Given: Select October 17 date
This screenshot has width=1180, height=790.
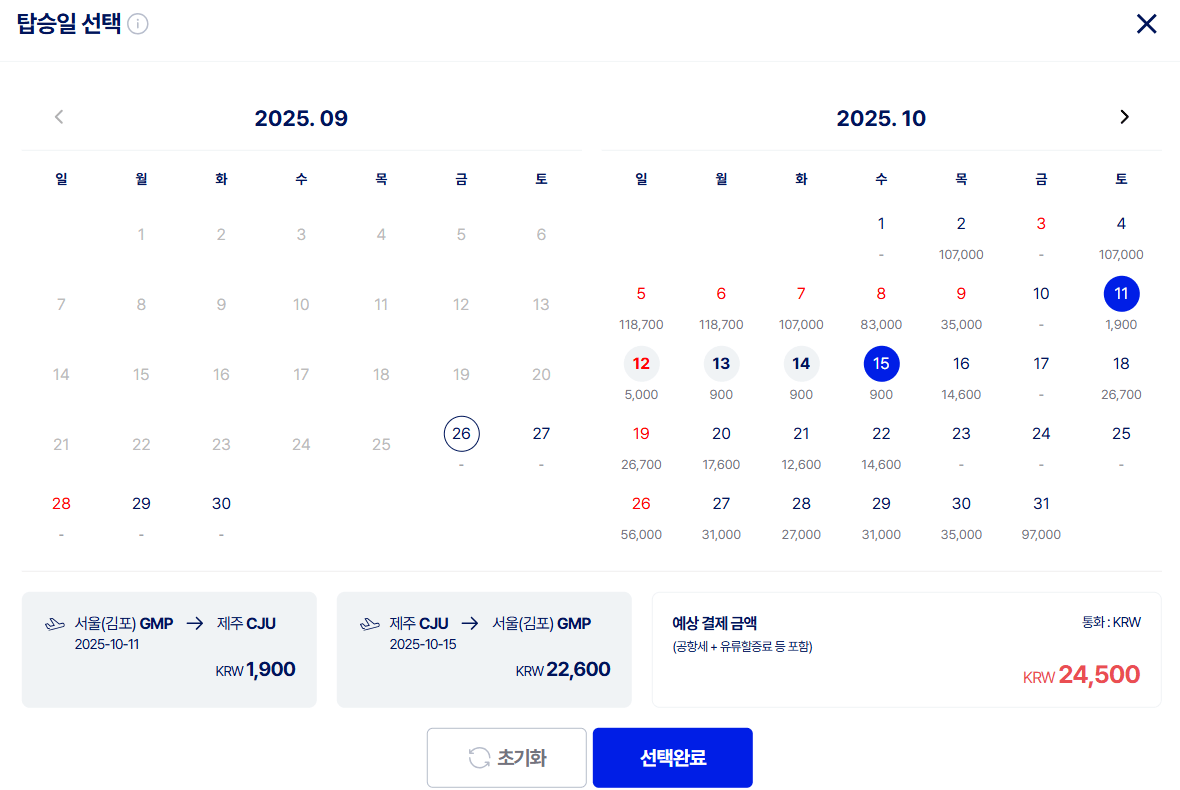Looking at the screenshot, I should 1042,363.
